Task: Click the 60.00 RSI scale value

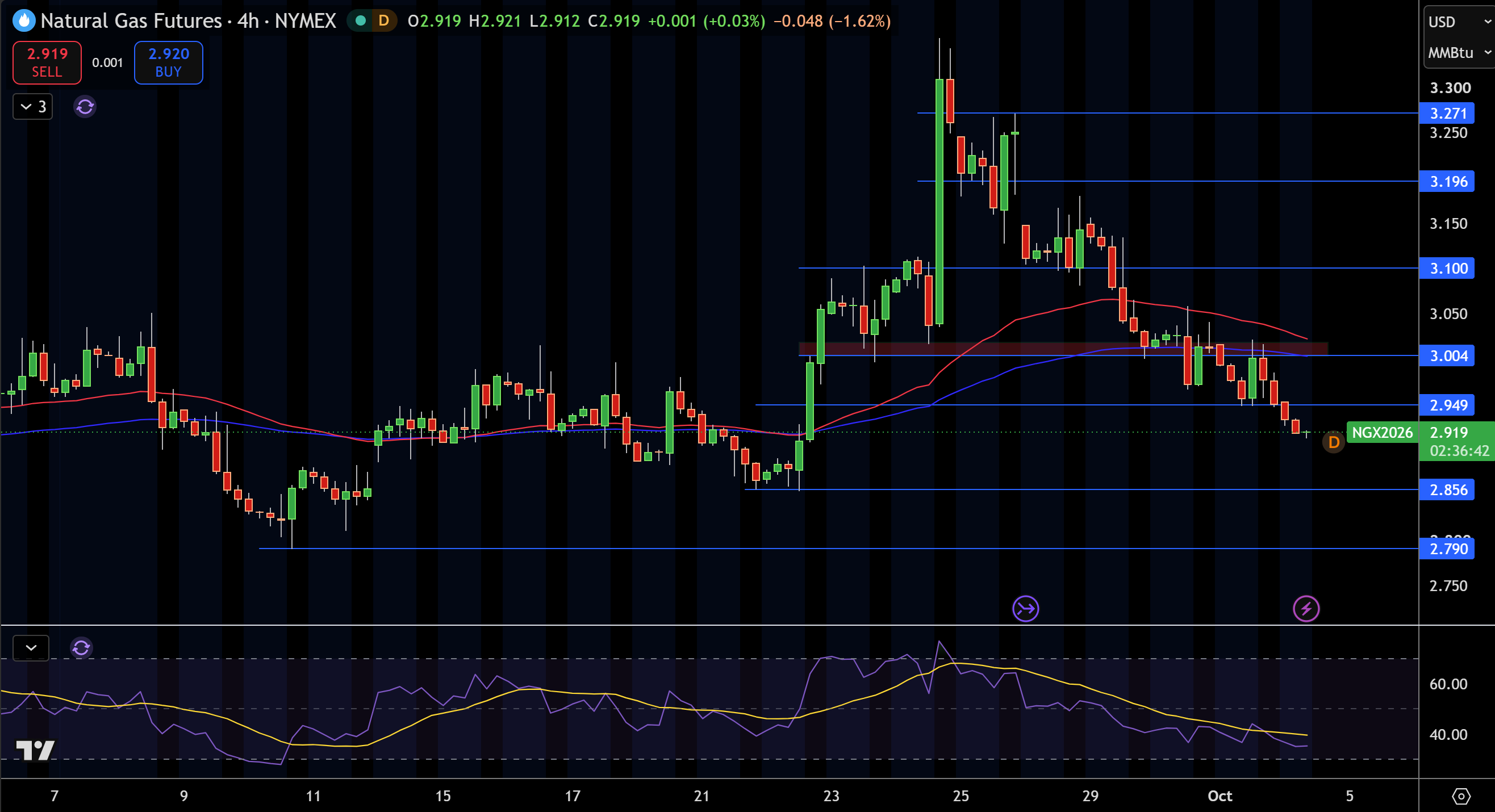Action: (x=1448, y=684)
